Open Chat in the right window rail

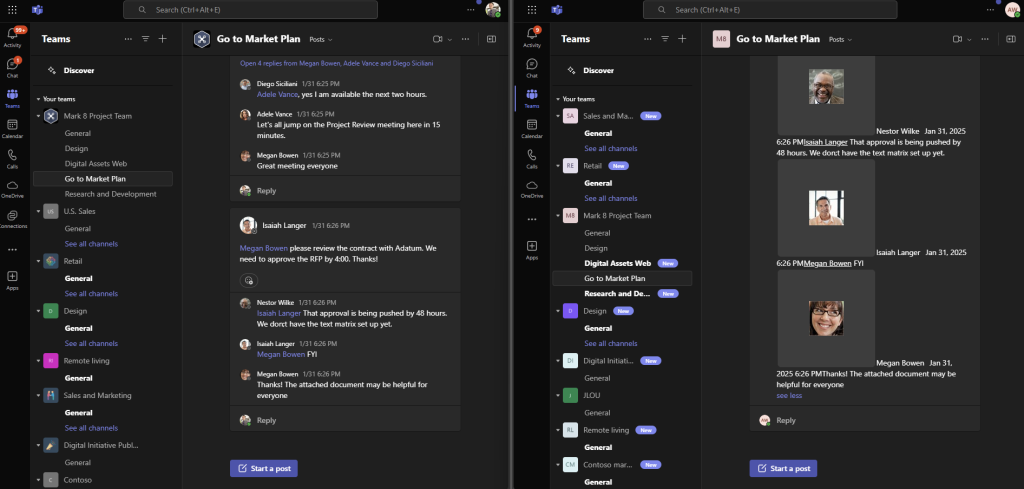[532, 68]
